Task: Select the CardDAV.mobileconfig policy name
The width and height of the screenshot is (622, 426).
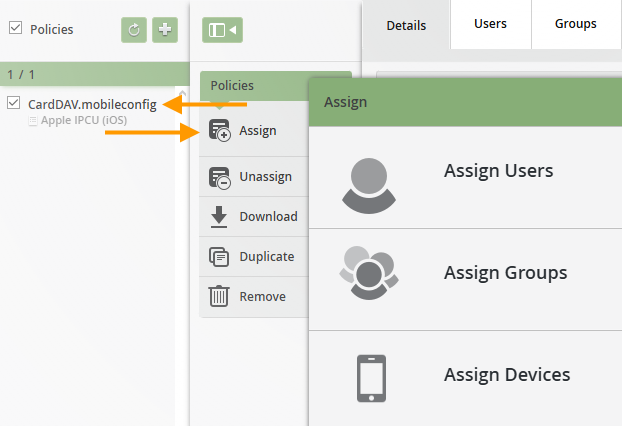Action: click(92, 104)
